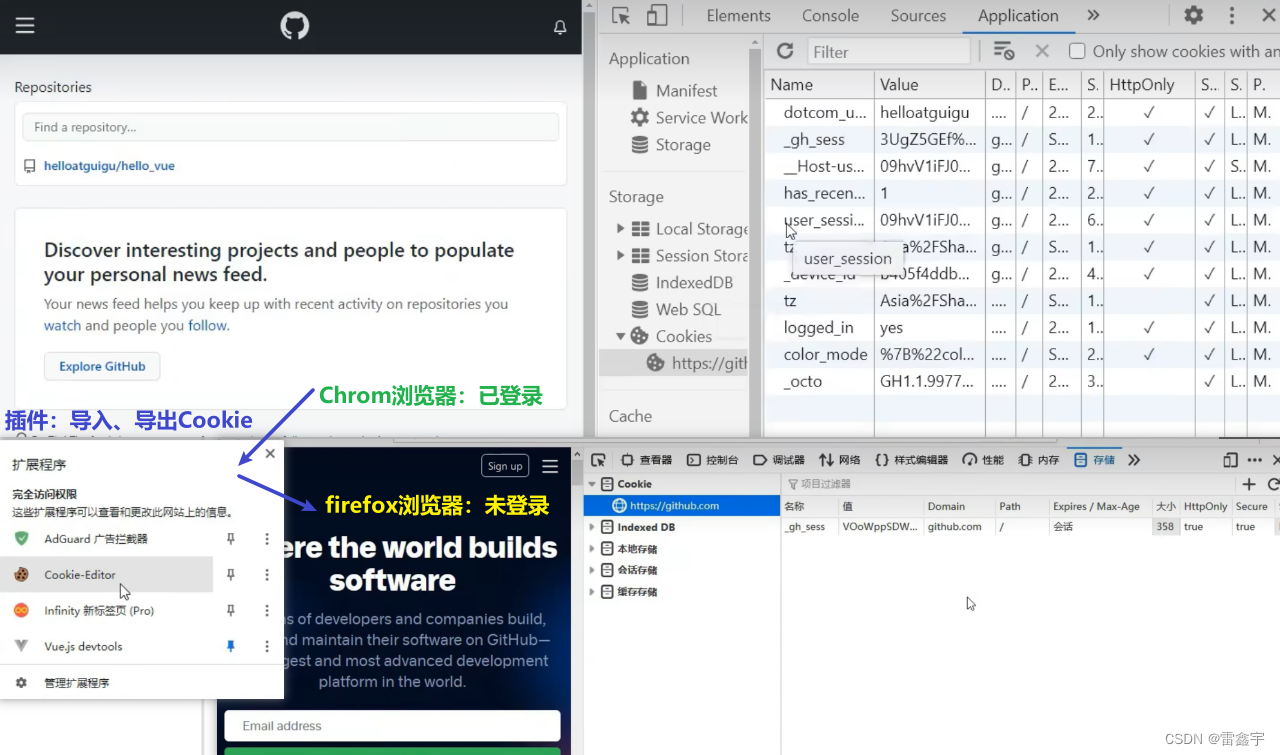Collapse the Cookies tree in Chrome DevTools
This screenshot has height=755, width=1280.
[x=620, y=336]
